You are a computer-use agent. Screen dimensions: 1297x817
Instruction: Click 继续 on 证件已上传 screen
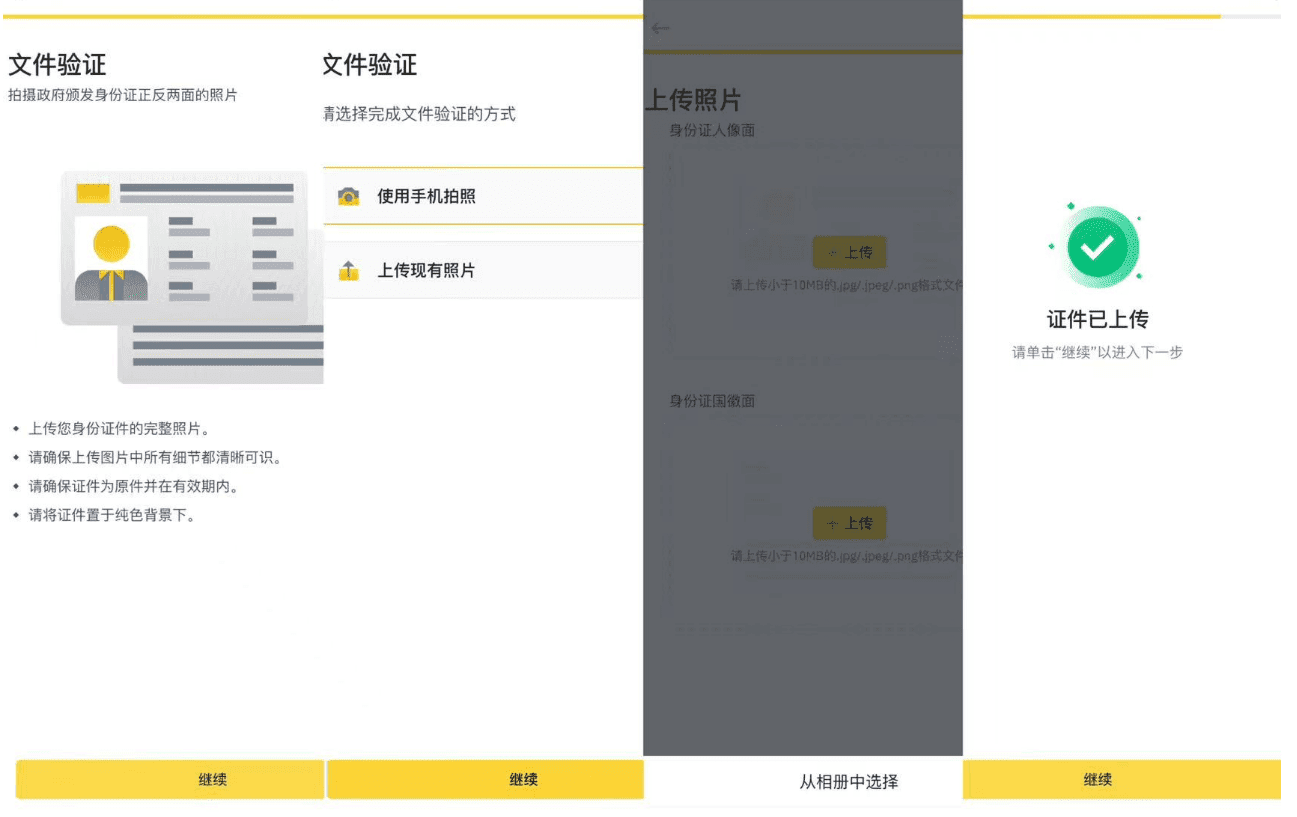[1122, 780]
